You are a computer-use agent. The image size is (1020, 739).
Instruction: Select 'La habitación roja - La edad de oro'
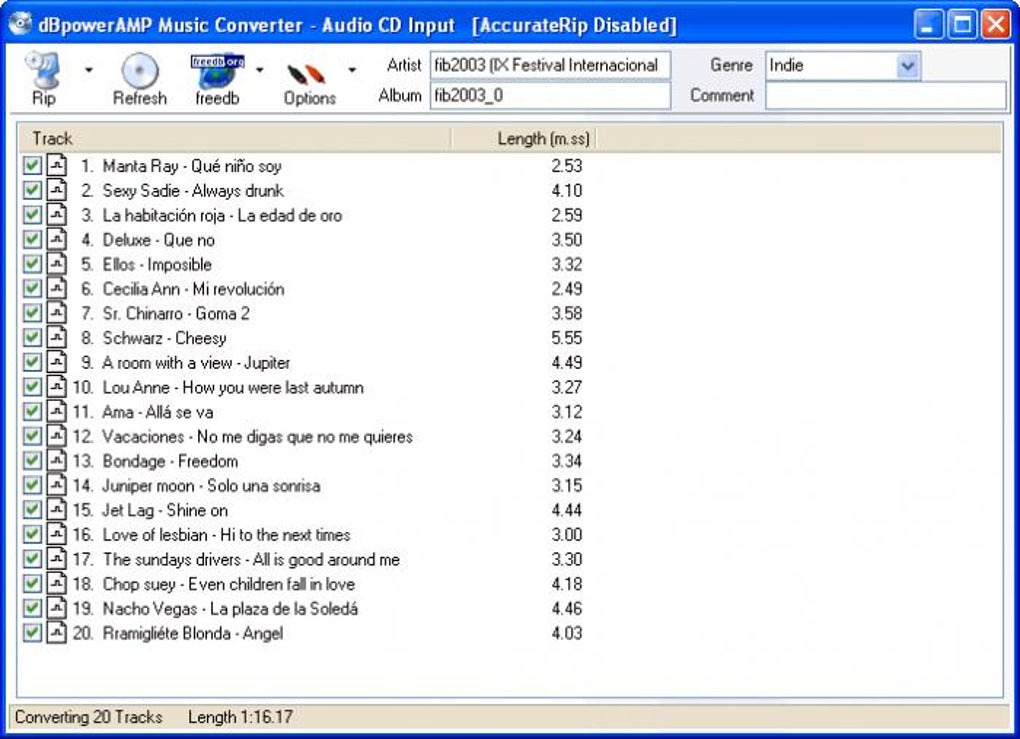[x=222, y=215]
